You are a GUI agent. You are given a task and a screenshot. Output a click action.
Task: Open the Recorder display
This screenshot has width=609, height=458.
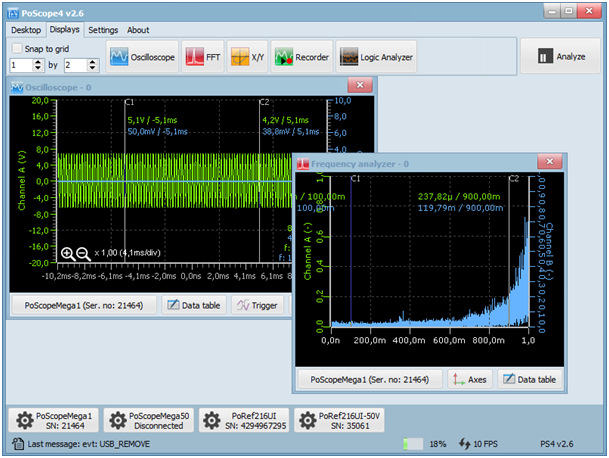302,57
